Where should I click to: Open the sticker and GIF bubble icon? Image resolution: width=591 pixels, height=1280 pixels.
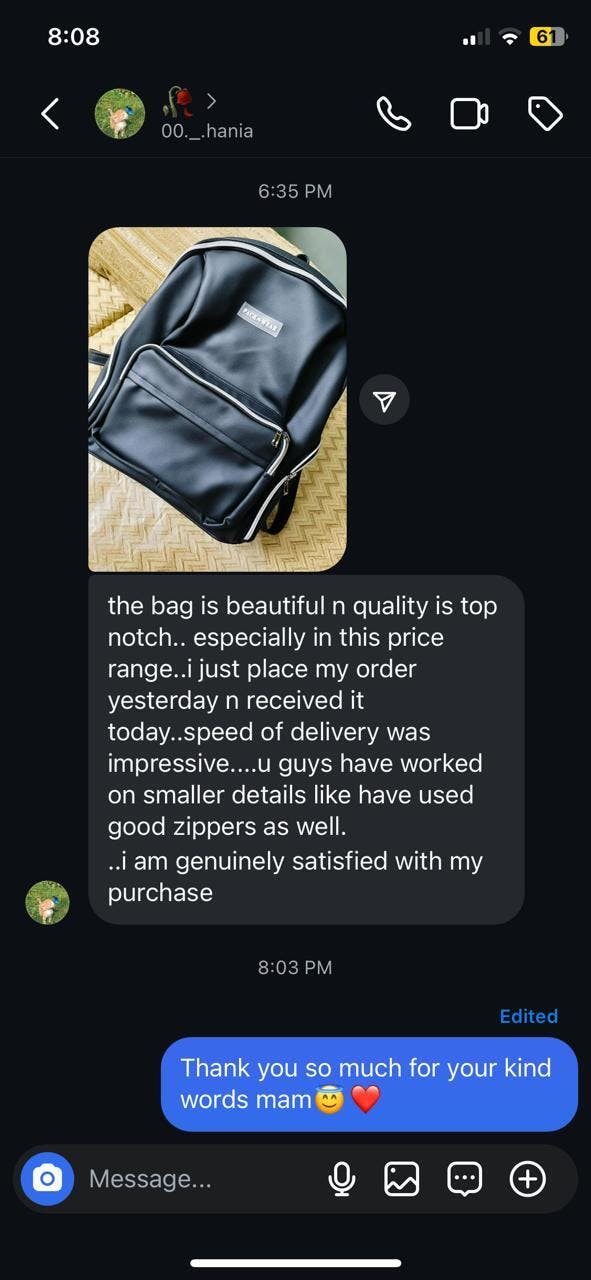coord(465,1180)
